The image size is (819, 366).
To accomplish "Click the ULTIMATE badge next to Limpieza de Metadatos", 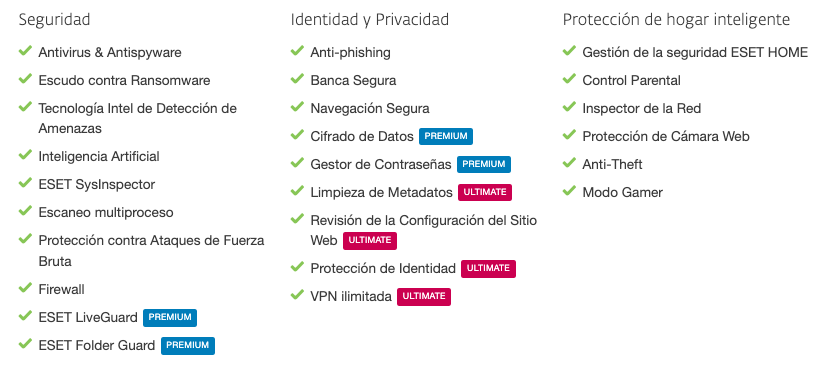I will (485, 192).
